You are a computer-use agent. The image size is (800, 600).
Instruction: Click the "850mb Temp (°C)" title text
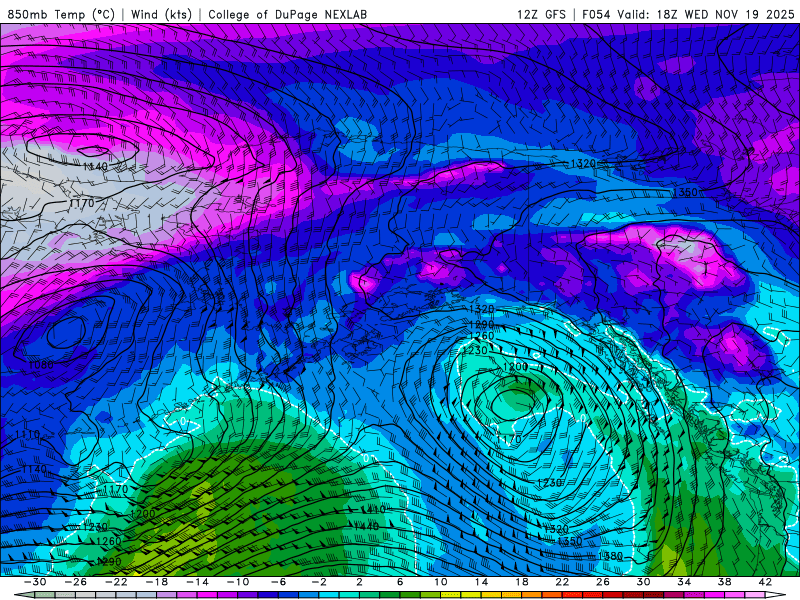61,14
